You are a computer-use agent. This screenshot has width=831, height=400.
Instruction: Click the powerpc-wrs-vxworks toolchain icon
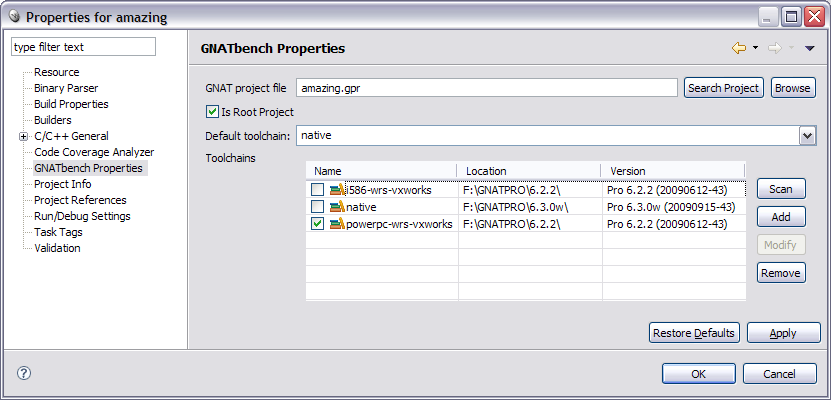(x=337, y=224)
